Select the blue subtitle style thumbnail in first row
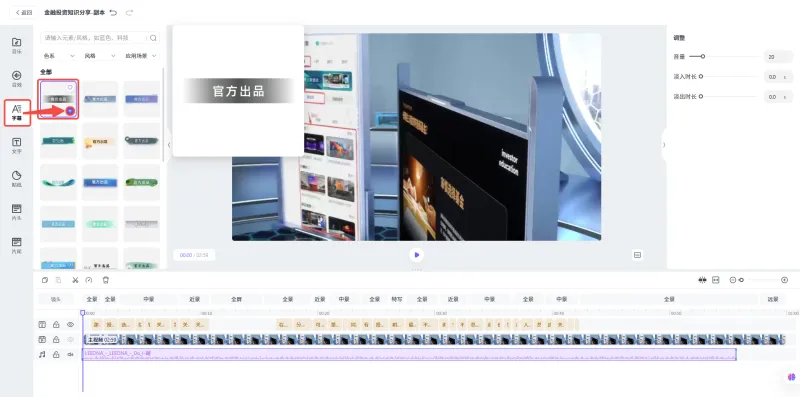 pyautogui.click(x=100, y=99)
